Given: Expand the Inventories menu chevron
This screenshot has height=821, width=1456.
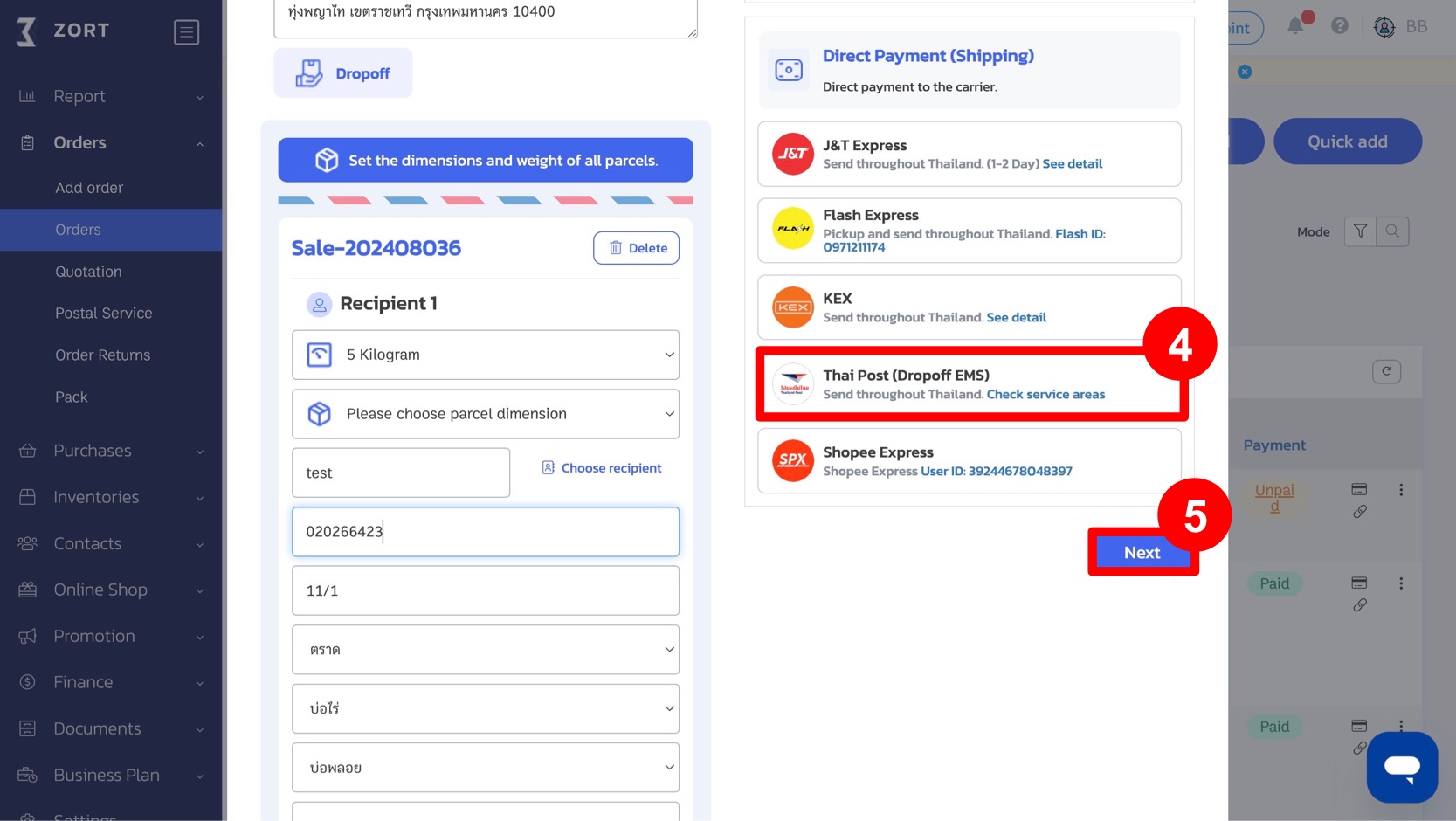Looking at the screenshot, I should pos(200,498).
